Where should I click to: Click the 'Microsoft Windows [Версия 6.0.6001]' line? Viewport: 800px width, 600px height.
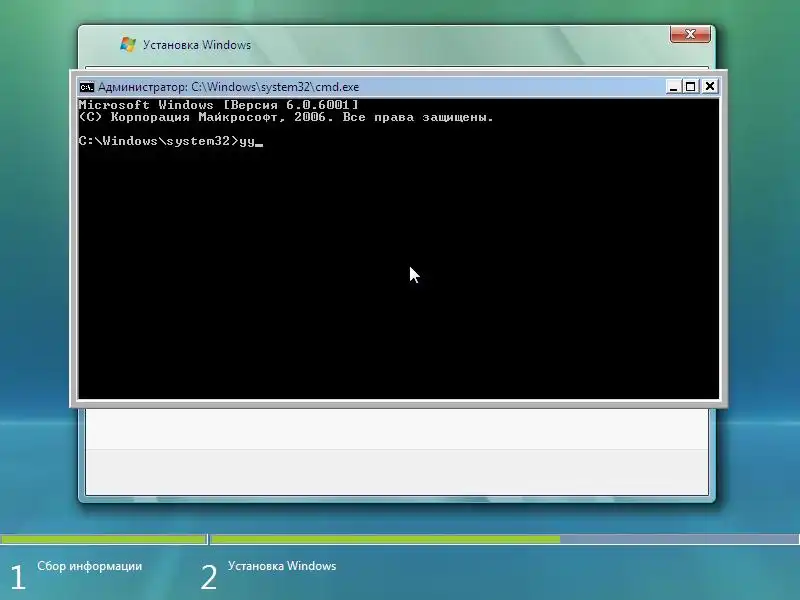click(x=218, y=105)
